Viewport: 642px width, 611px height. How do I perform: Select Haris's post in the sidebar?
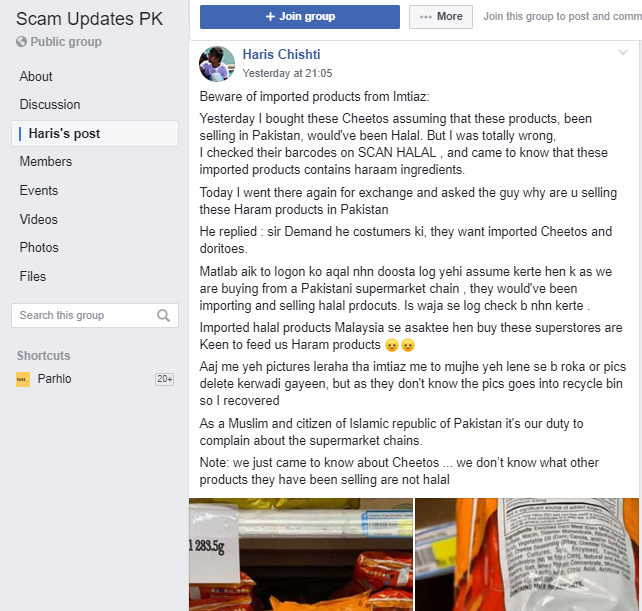point(95,134)
